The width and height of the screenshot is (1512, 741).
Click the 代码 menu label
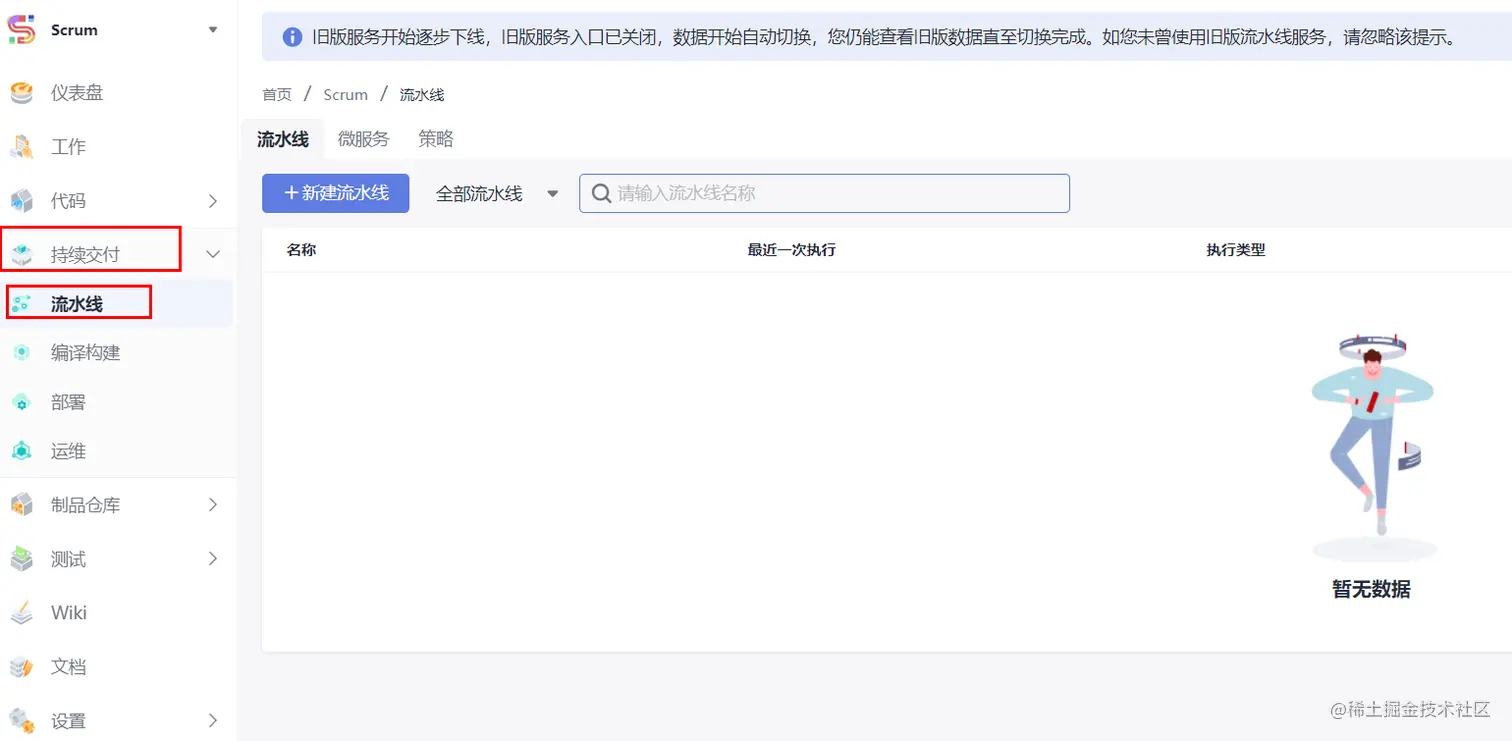point(68,201)
